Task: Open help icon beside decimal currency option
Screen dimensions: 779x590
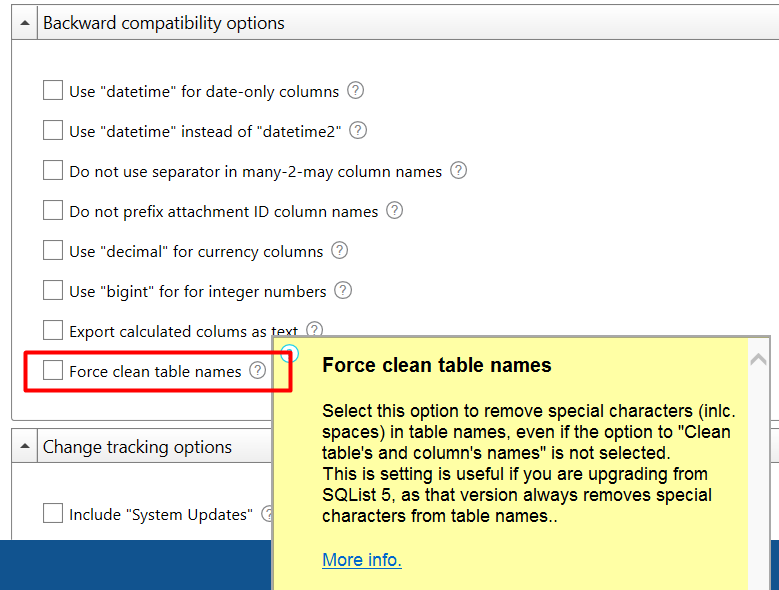Action: 339,250
